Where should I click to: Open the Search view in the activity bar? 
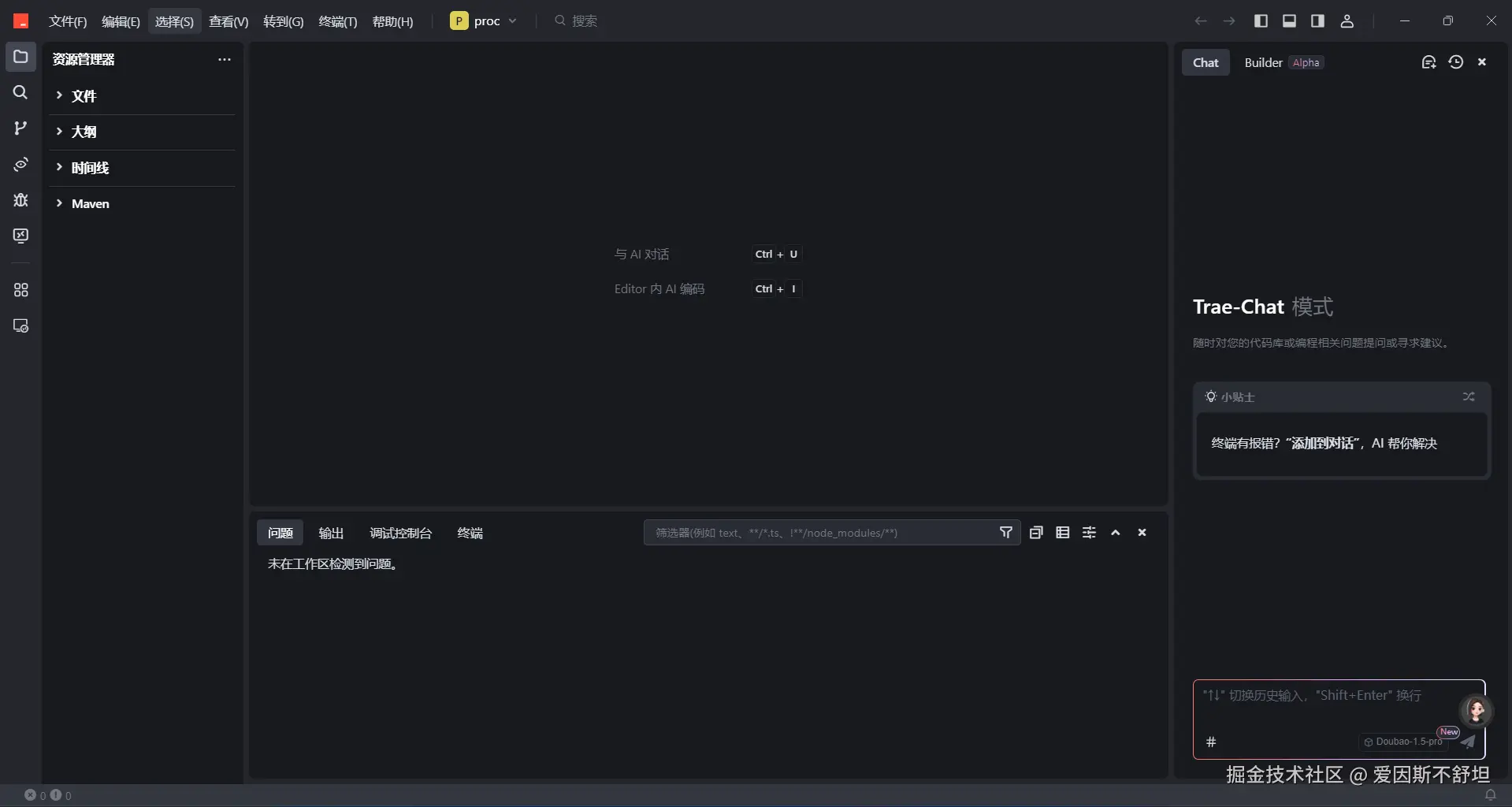[x=20, y=92]
